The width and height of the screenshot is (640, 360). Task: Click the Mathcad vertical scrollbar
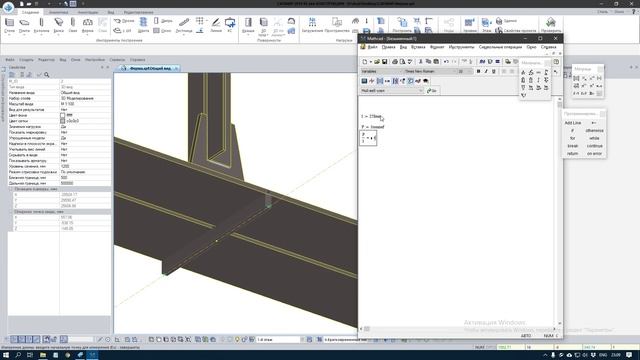click(560, 211)
